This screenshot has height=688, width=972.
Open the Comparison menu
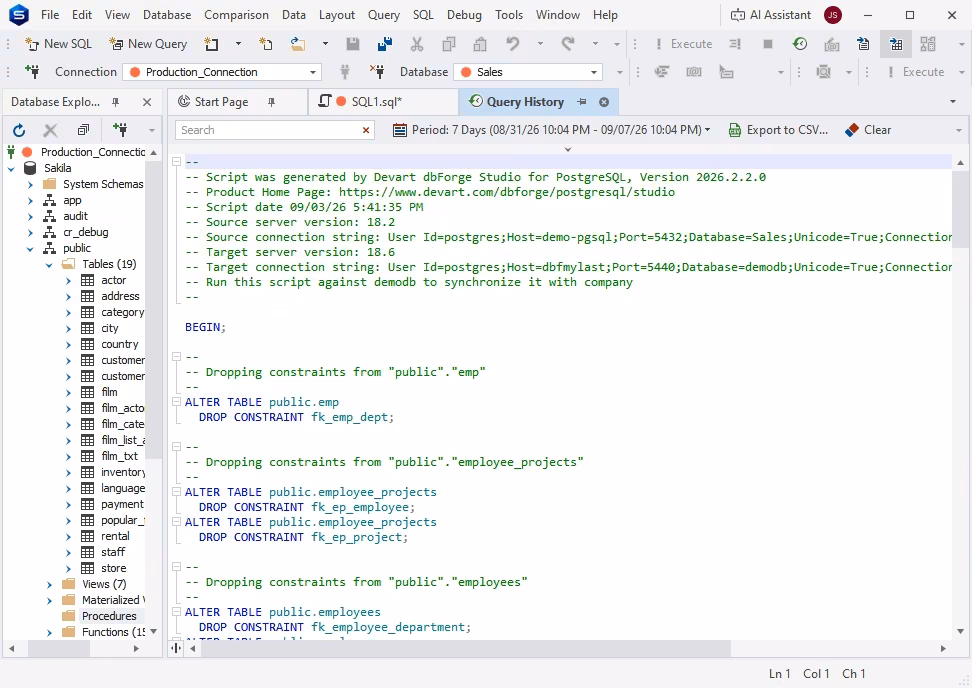tap(236, 15)
